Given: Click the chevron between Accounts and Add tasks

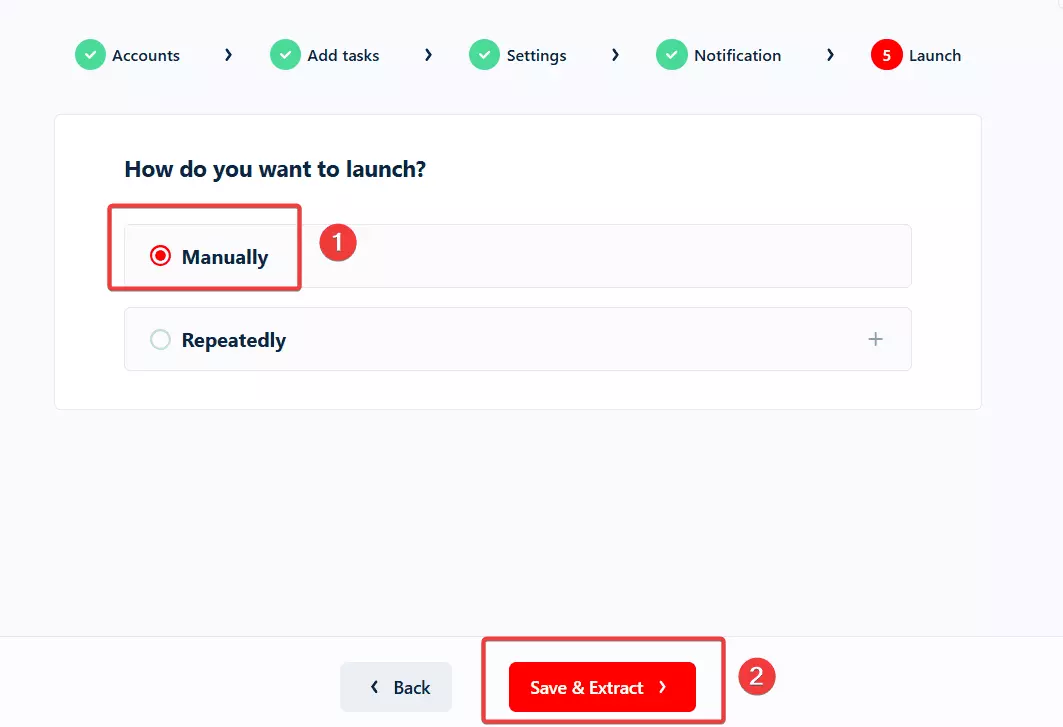Looking at the screenshot, I should pos(227,55).
